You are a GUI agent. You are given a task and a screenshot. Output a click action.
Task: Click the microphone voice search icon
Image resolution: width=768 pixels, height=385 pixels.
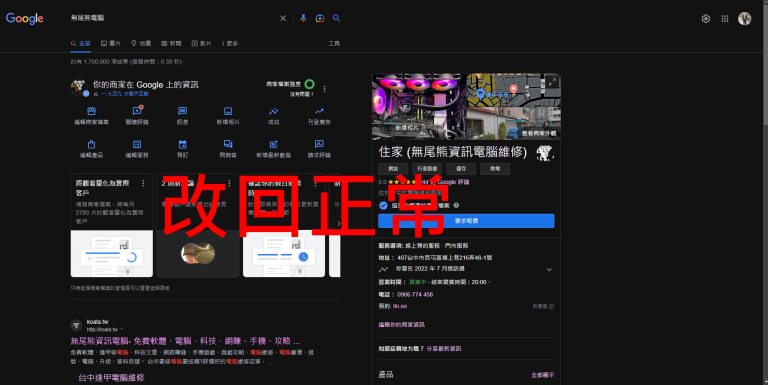tap(303, 18)
